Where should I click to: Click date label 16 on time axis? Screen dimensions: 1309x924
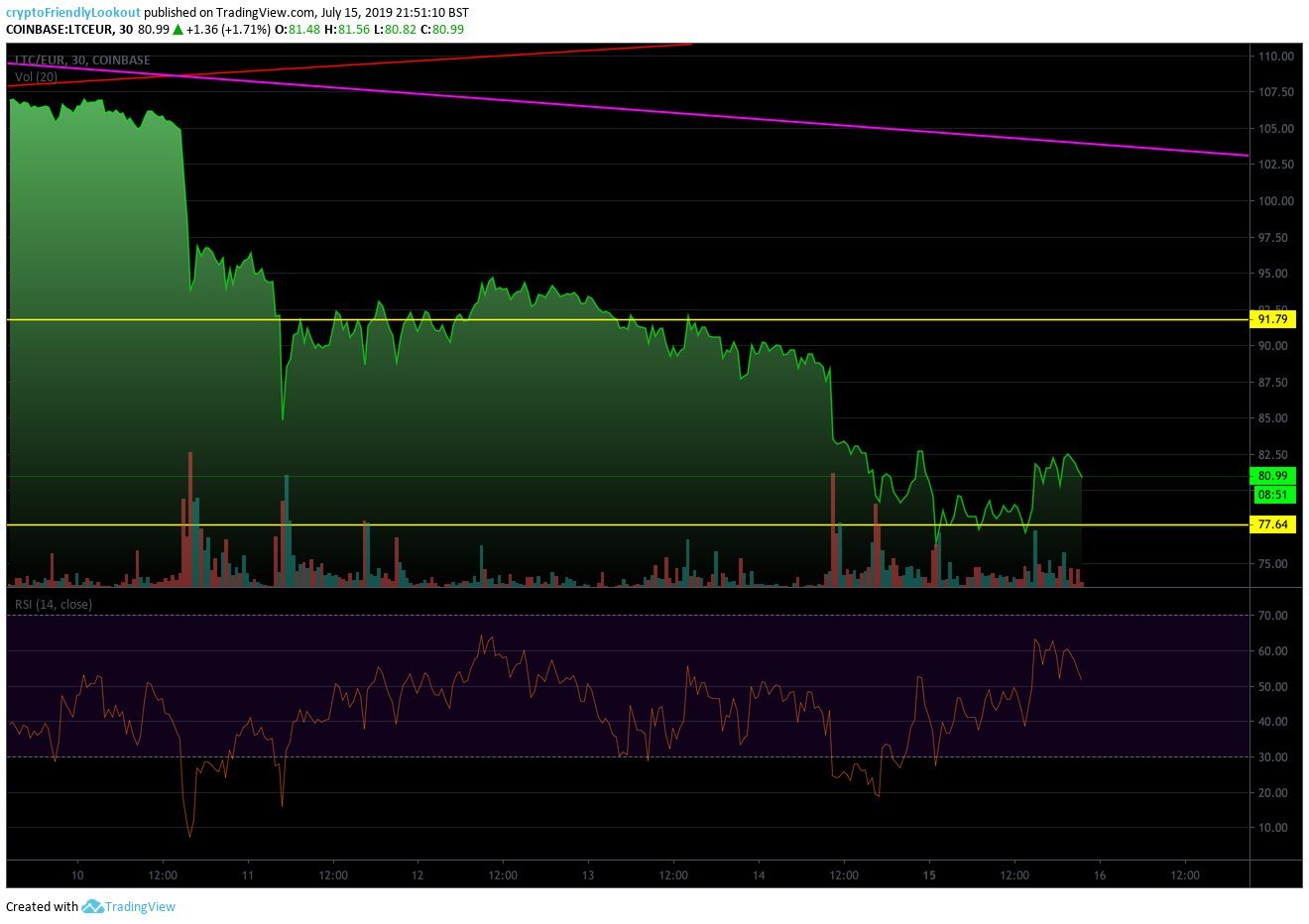point(1100,875)
